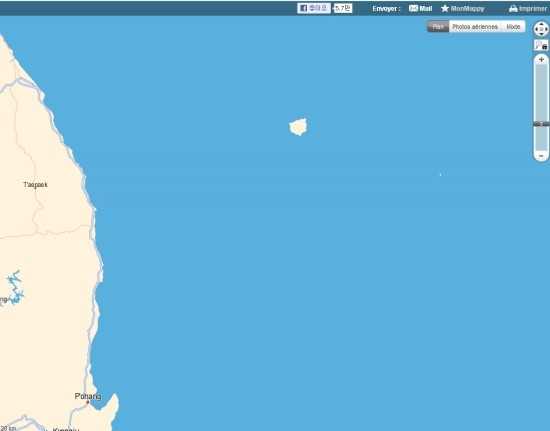Click the pan direction compass control
This screenshot has width=550, height=431.
click(541, 29)
